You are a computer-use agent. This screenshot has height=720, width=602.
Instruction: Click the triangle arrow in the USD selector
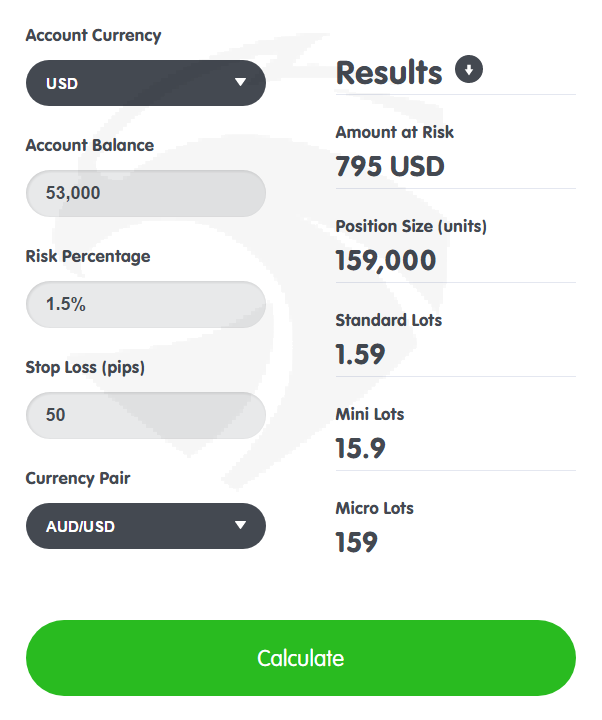[x=240, y=82]
